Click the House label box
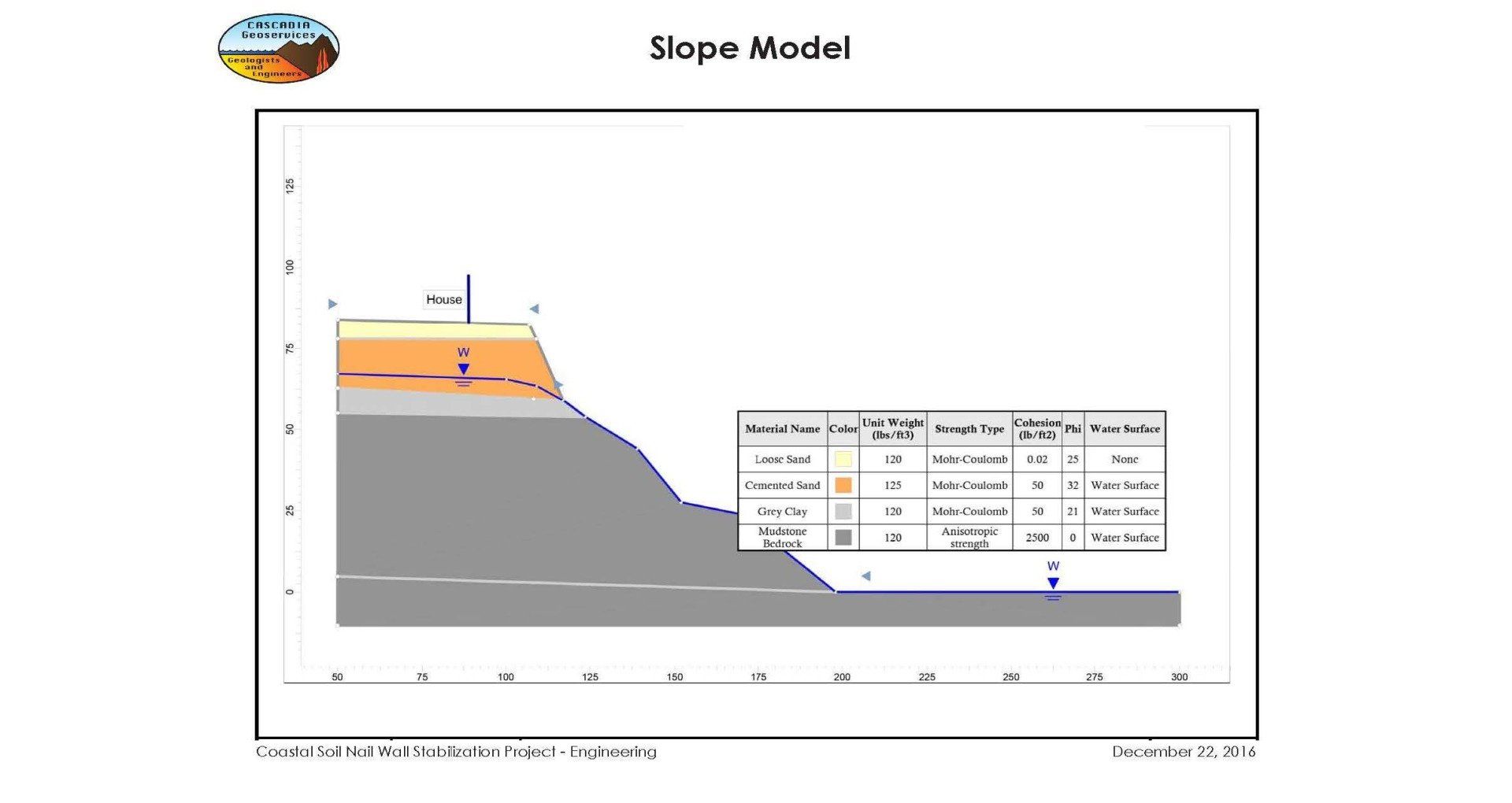 [444, 299]
